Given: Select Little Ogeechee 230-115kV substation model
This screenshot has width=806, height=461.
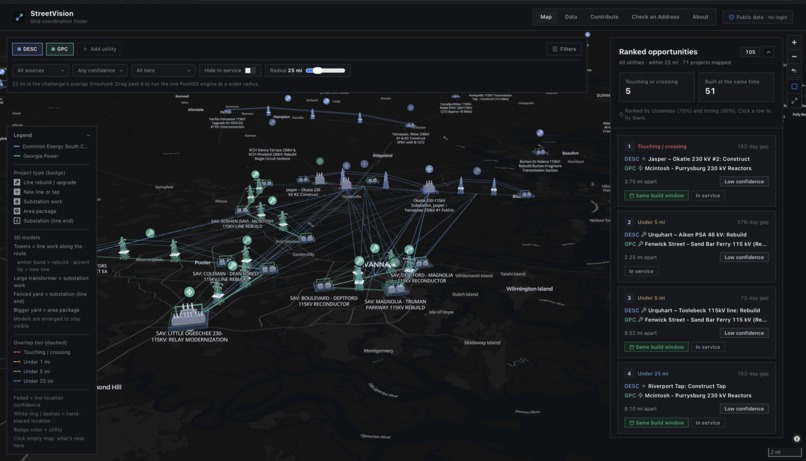Looking at the screenshot, I should pyautogui.click(x=189, y=315).
